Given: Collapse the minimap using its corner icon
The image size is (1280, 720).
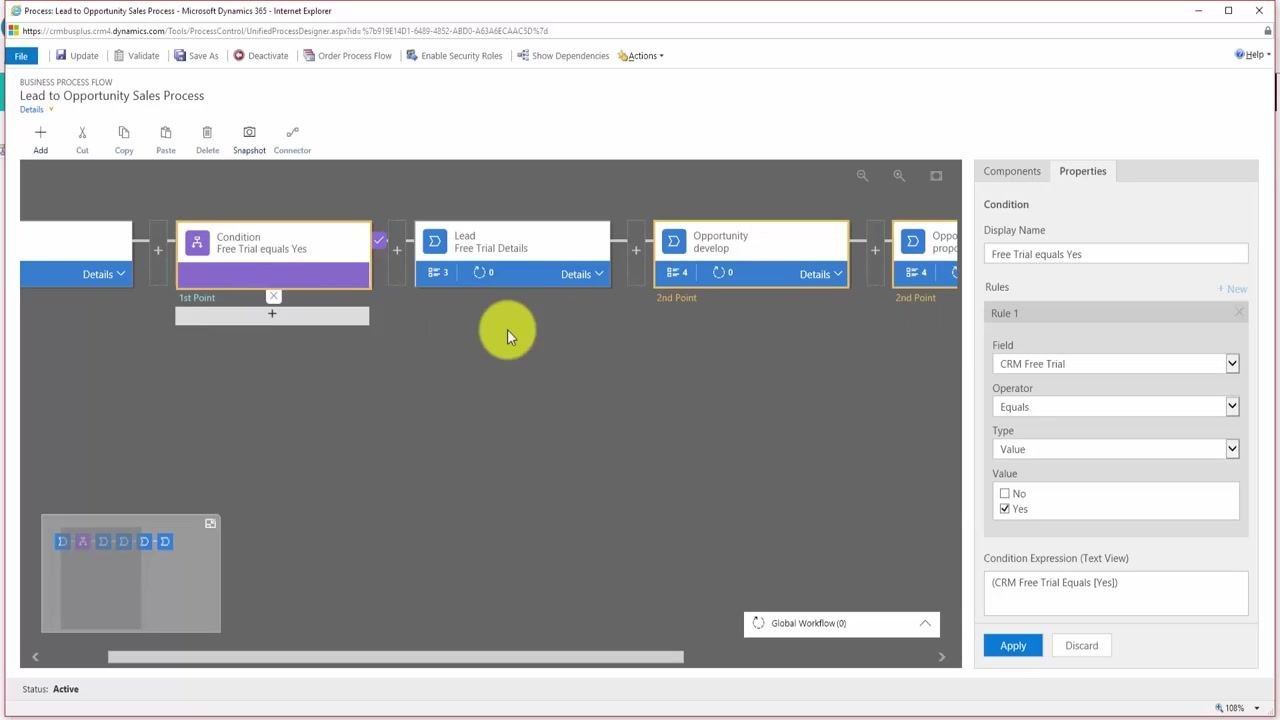Looking at the screenshot, I should tap(210, 523).
